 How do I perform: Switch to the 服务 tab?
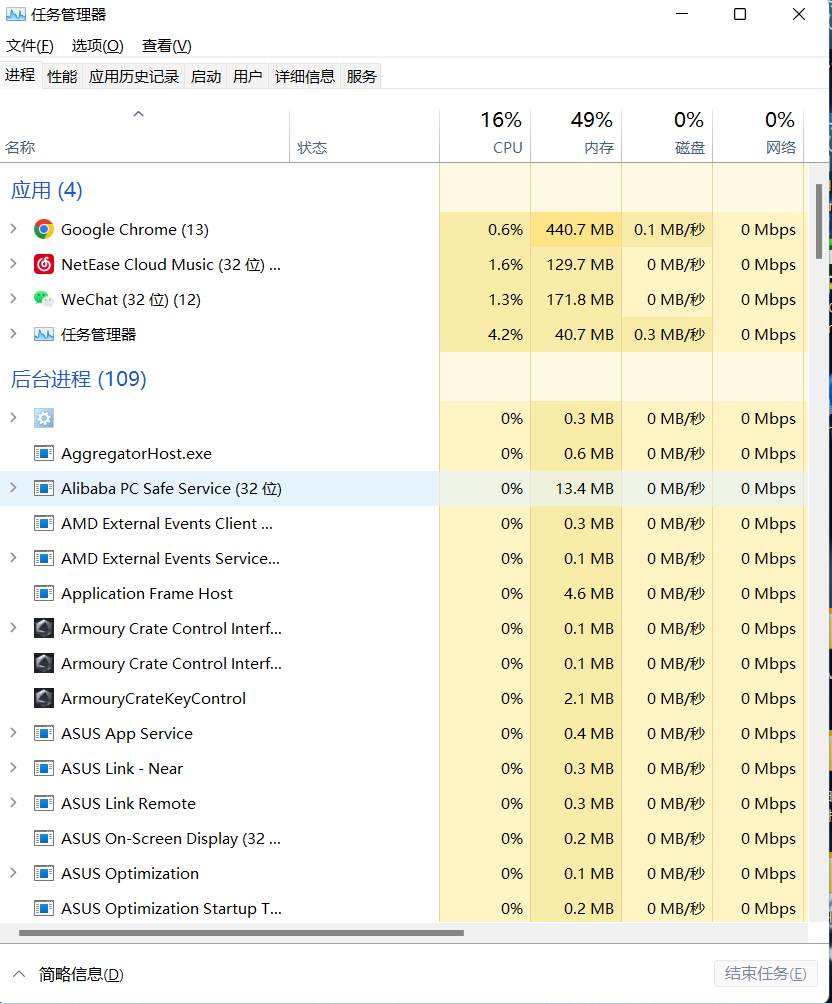coord(361,77)
